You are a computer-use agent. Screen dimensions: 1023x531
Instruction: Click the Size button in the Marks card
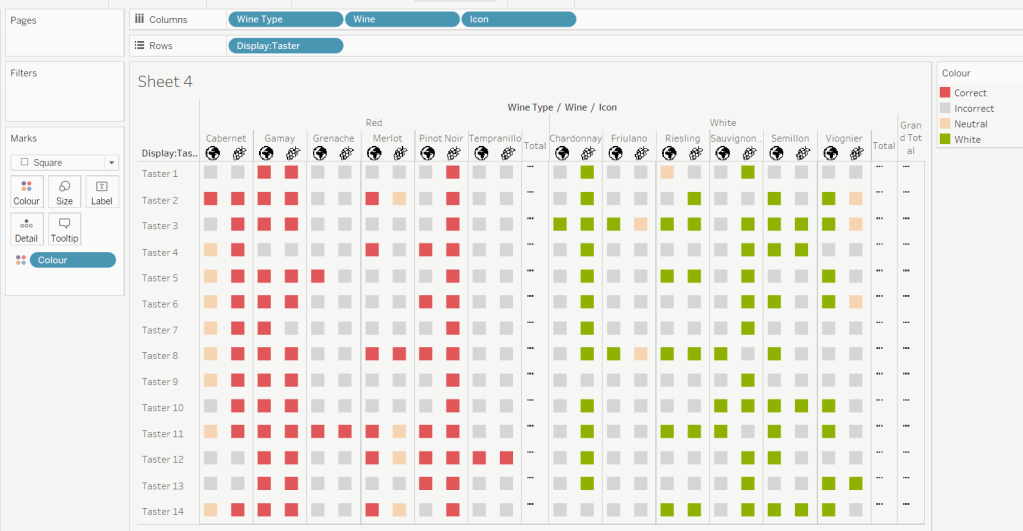click(x=64, y=192)
